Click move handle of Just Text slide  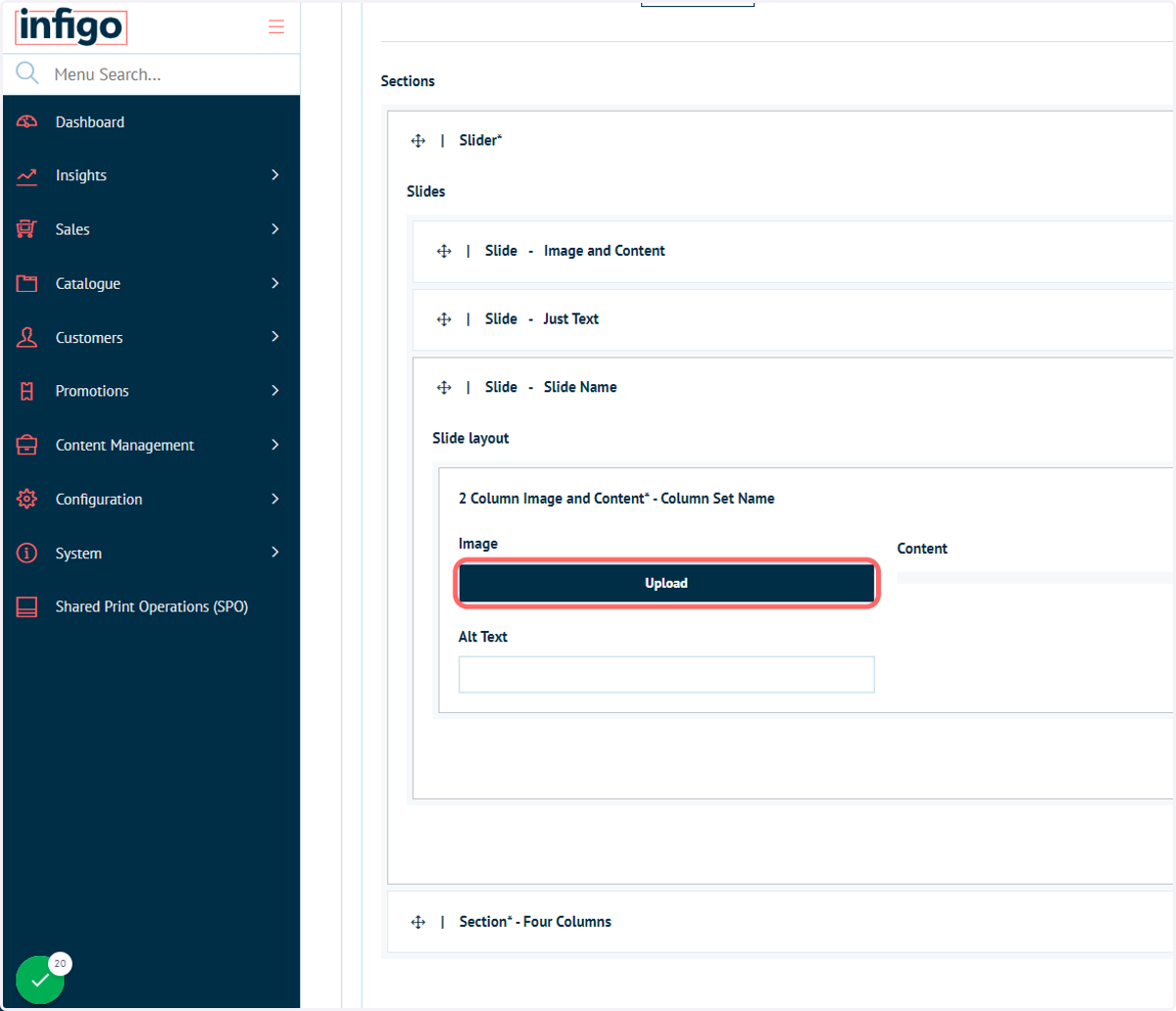[444, 319]
